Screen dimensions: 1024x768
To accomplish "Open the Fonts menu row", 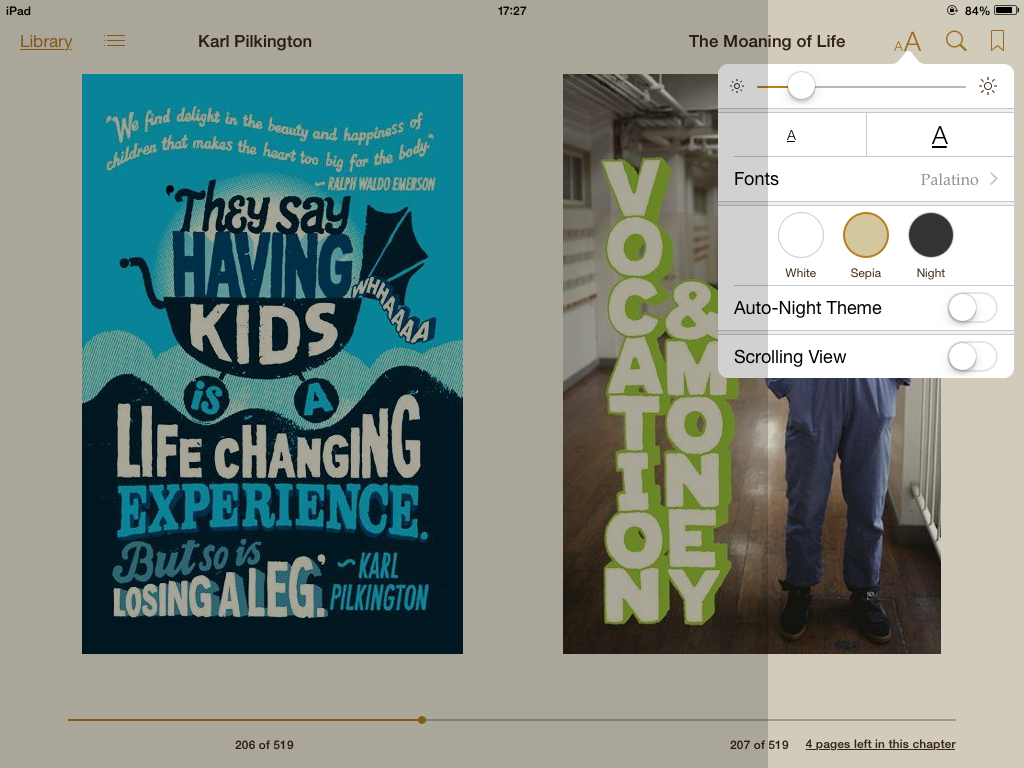I will point(866,179).
